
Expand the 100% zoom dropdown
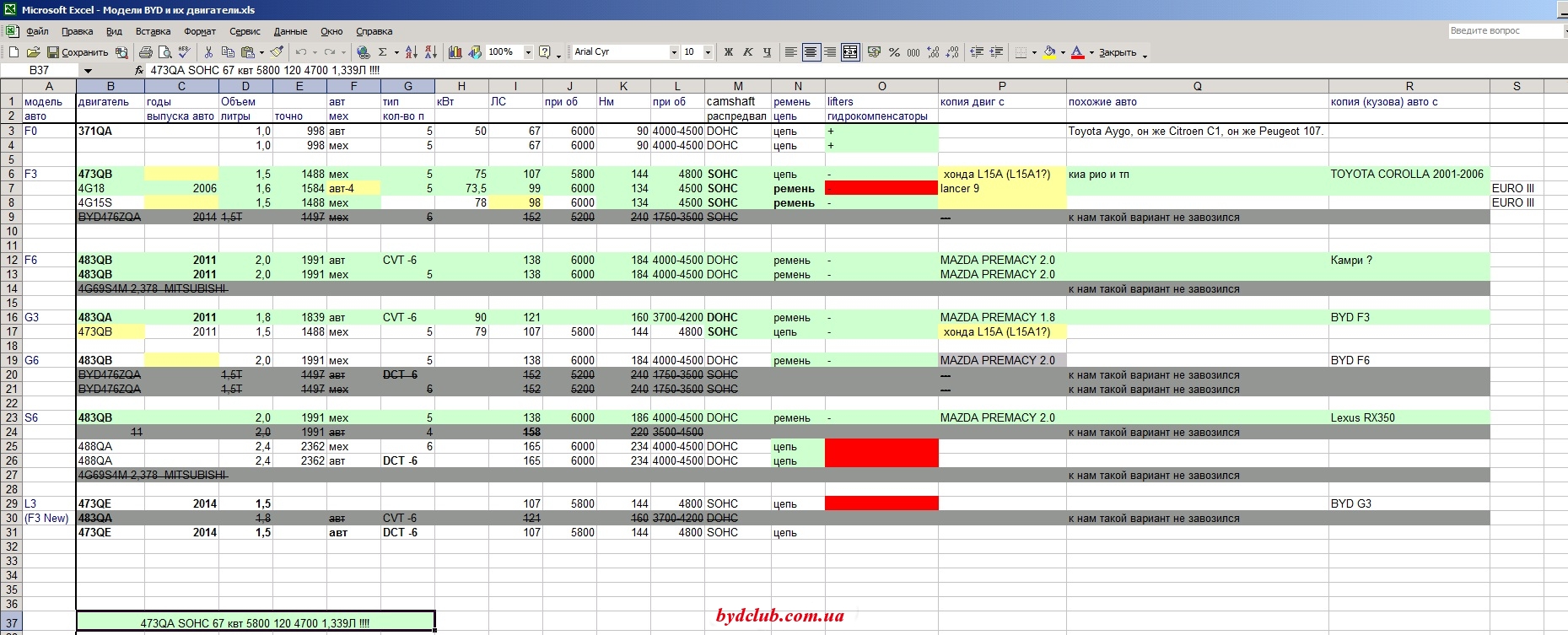coord(528,52)
